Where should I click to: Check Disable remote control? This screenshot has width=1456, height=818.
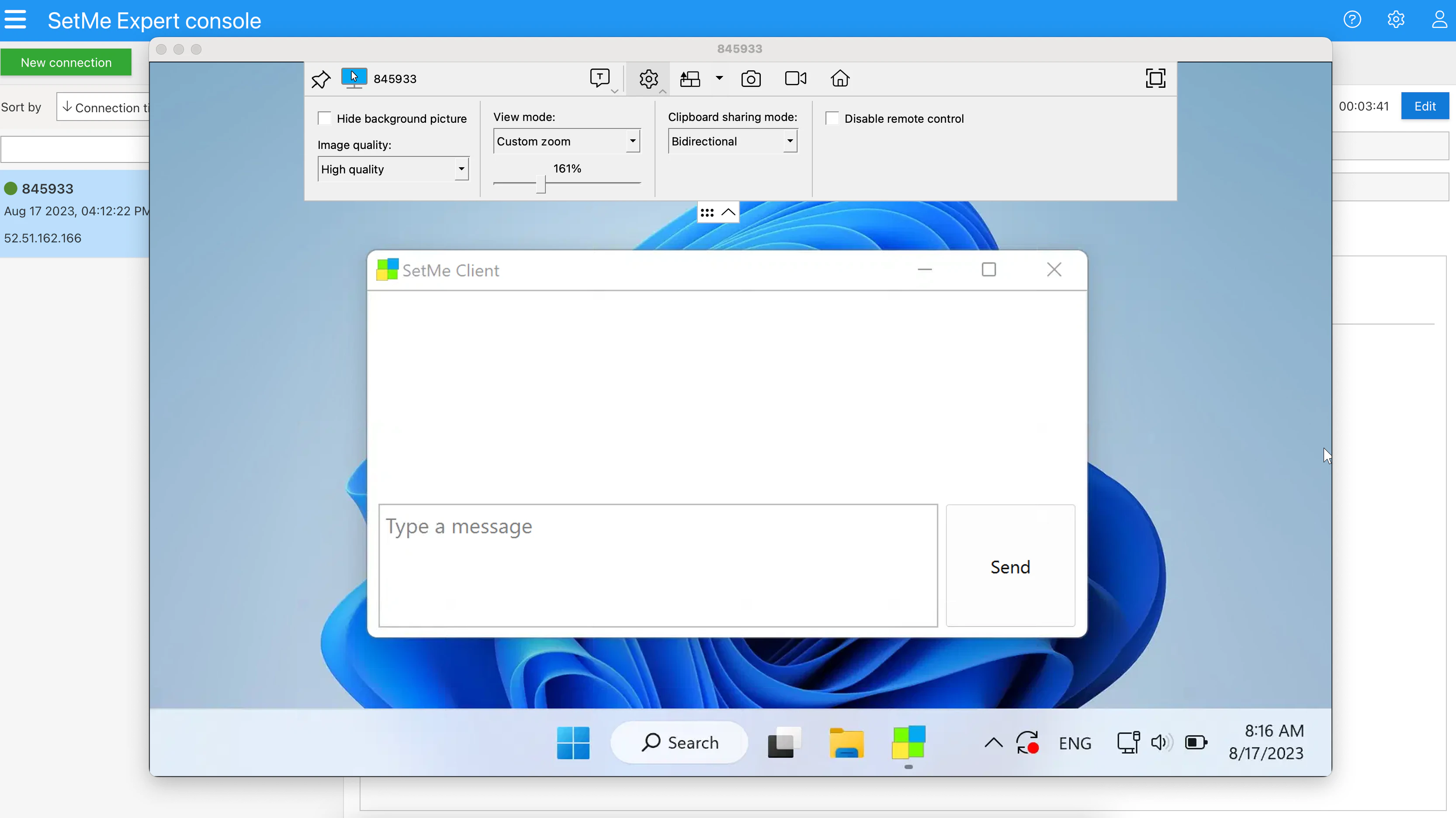pos(832,118)
